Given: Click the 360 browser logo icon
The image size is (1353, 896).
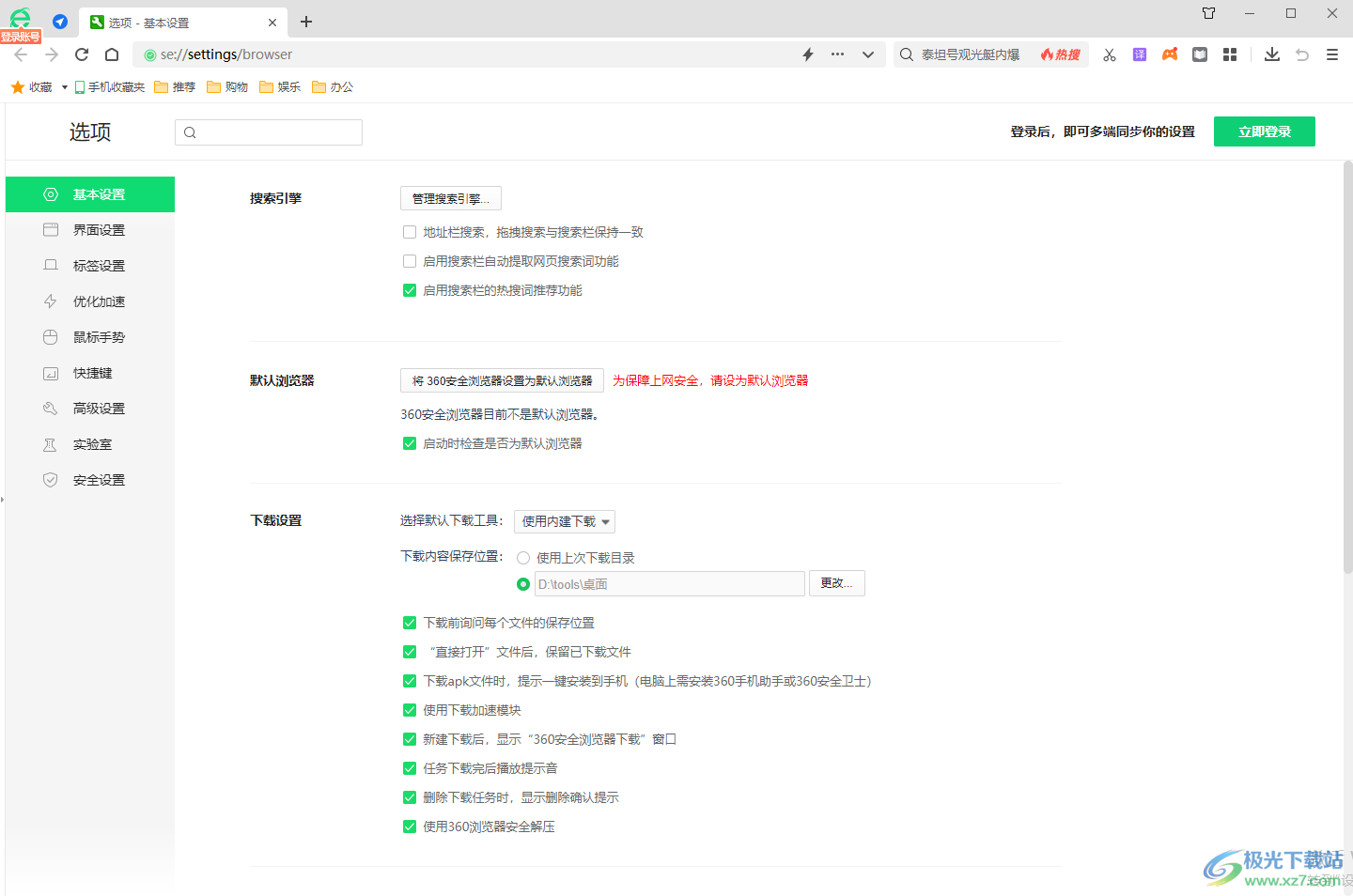Looking at the screenshot, I should click(20, 18).
